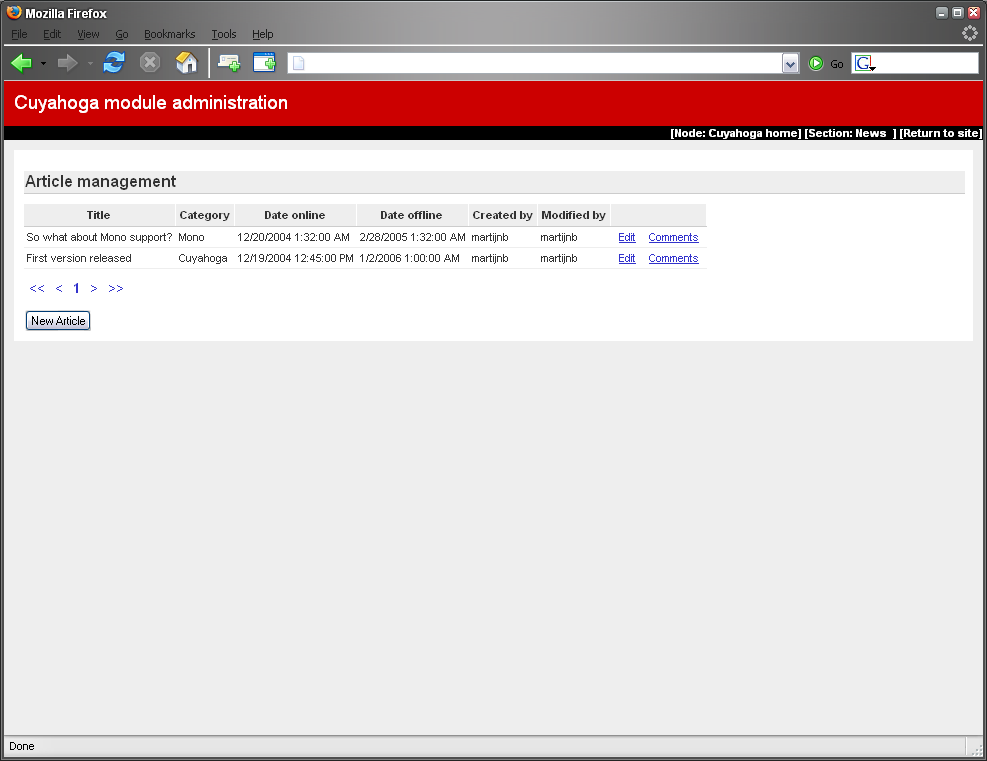Close the Firefox window

click(x=973, y=13)
